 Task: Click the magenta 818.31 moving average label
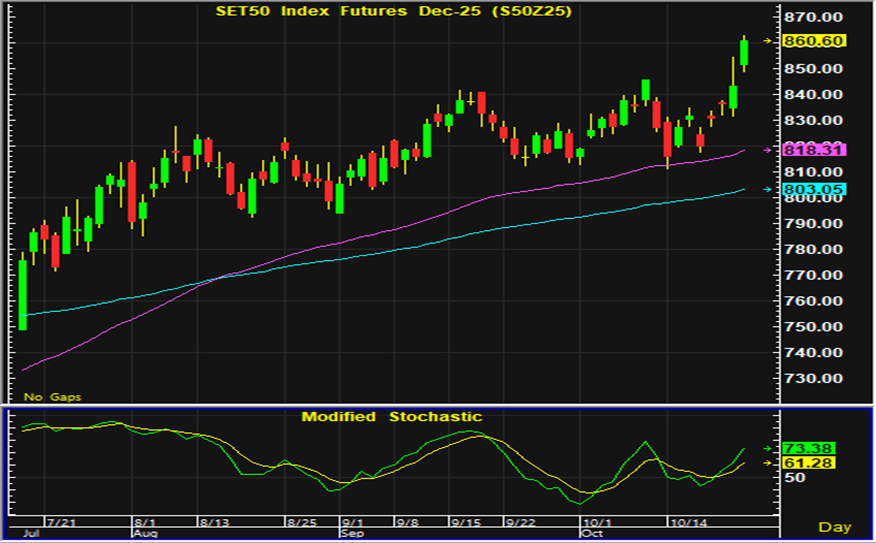point(816,149)
